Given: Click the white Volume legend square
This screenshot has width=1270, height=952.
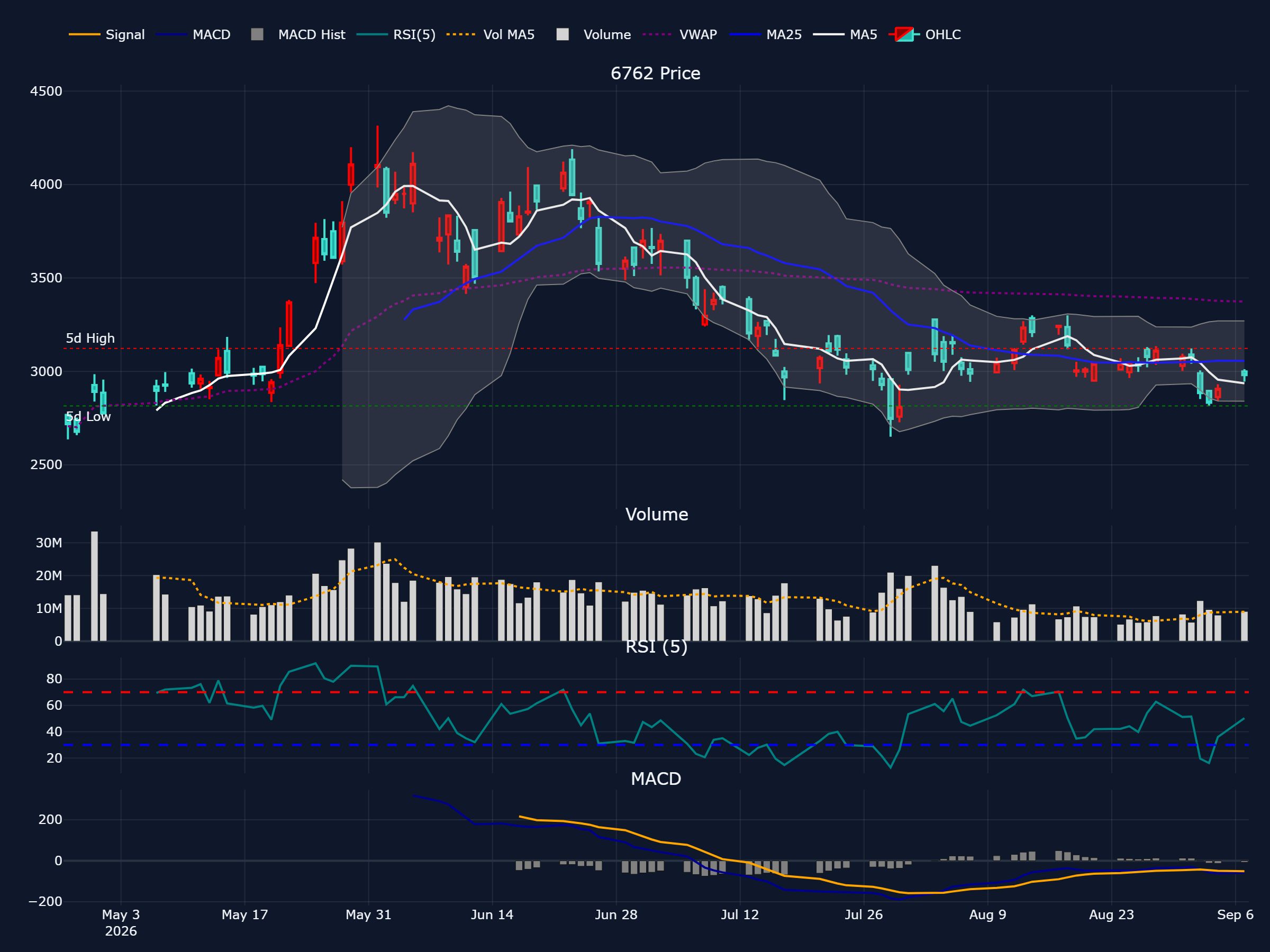Looking at the screenshot, I should 563,34.
